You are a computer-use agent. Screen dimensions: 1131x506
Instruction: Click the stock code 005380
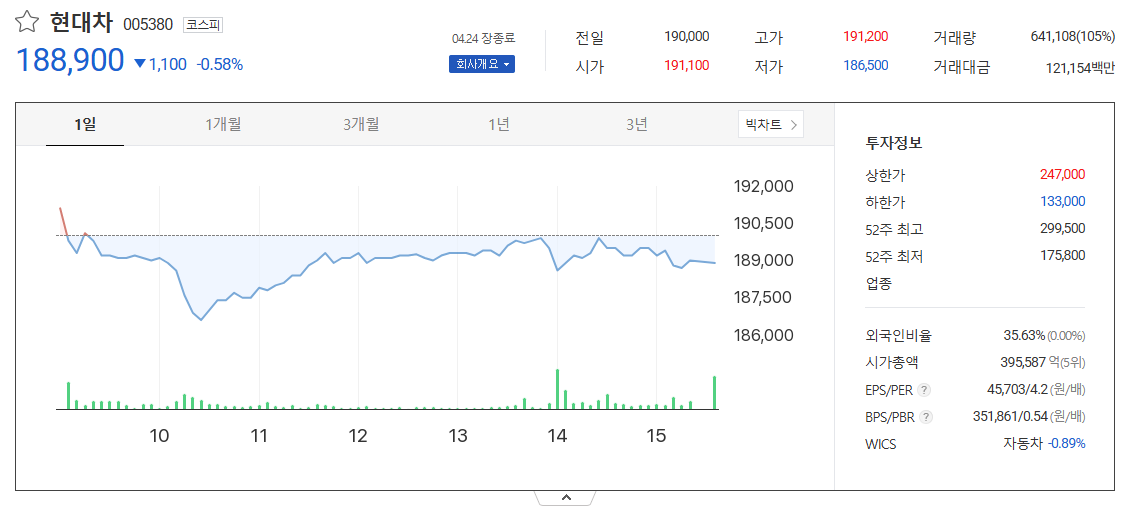148,25
